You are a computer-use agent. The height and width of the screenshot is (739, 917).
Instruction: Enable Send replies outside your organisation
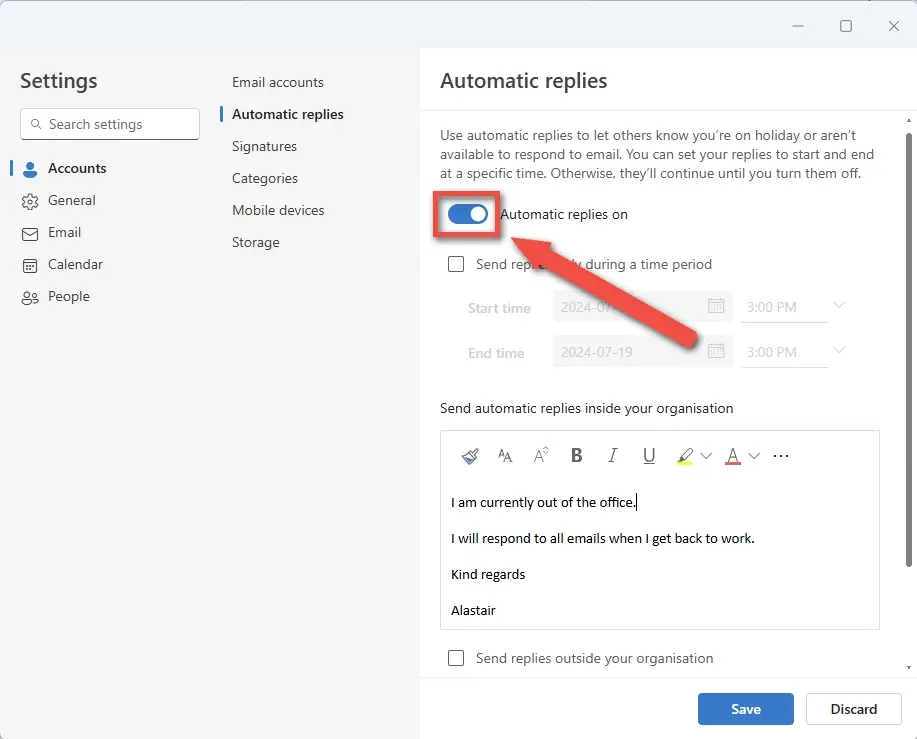tap(456, 658)
